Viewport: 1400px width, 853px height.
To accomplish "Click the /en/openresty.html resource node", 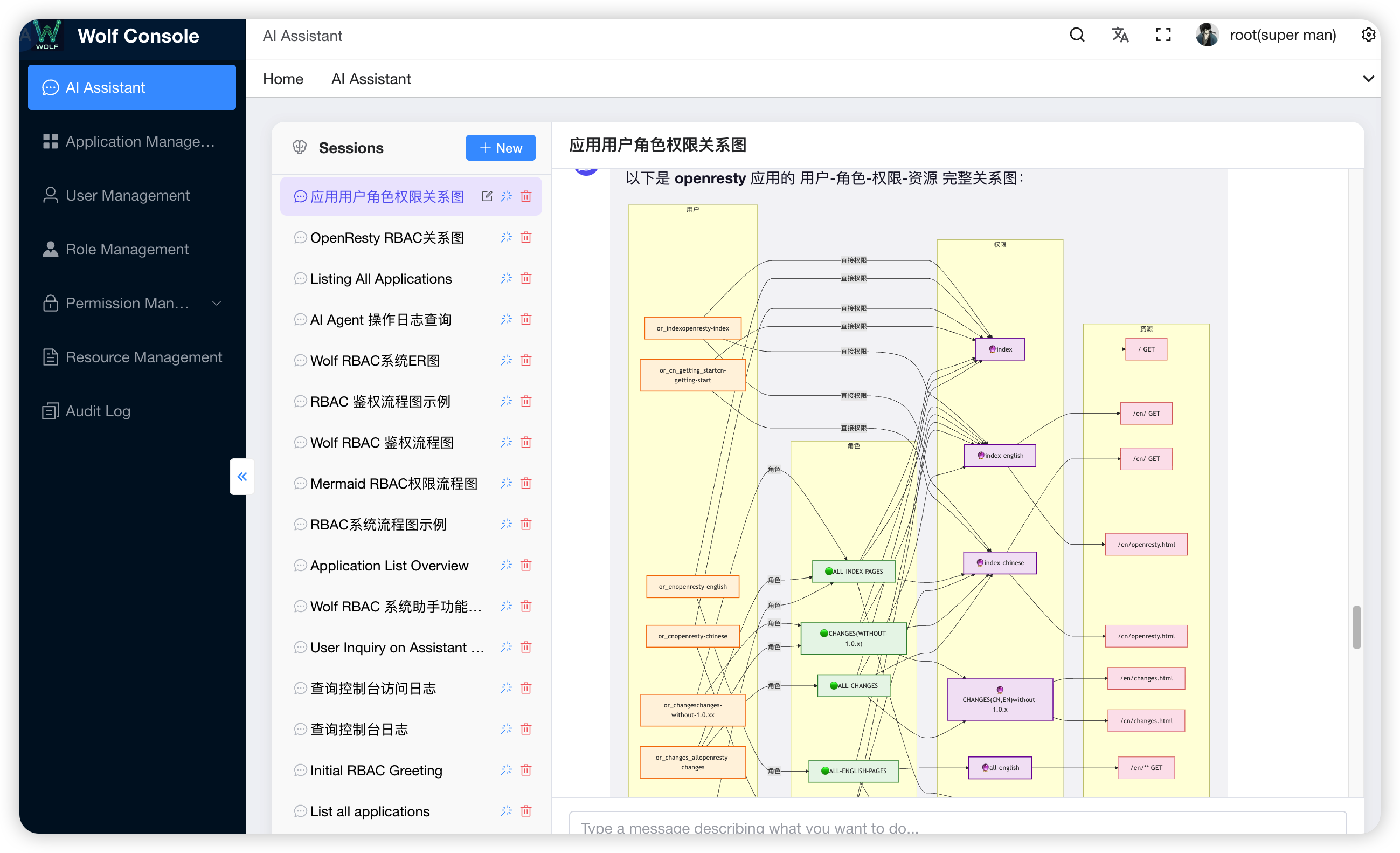I will [x=1146, y=544].
